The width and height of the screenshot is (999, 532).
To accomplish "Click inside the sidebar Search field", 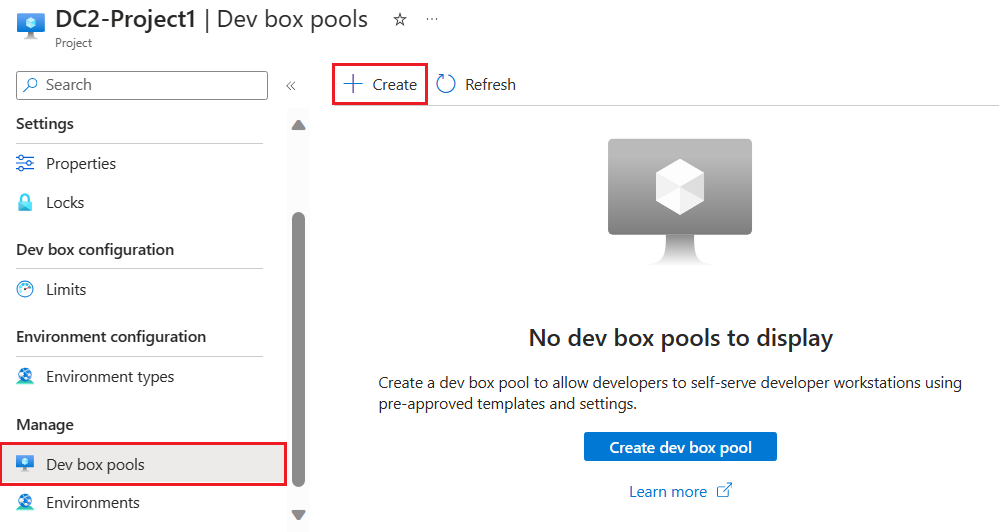I will click(142, 85).
